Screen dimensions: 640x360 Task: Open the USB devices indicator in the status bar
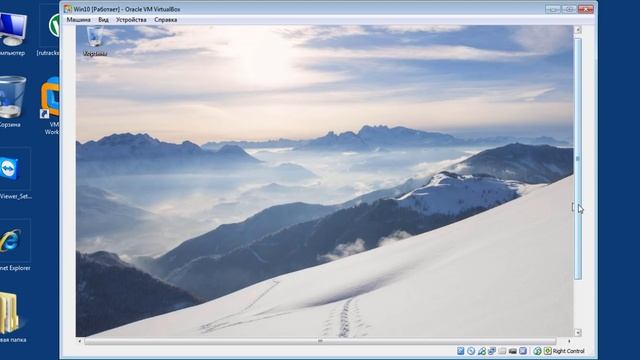tap(482, 351)
